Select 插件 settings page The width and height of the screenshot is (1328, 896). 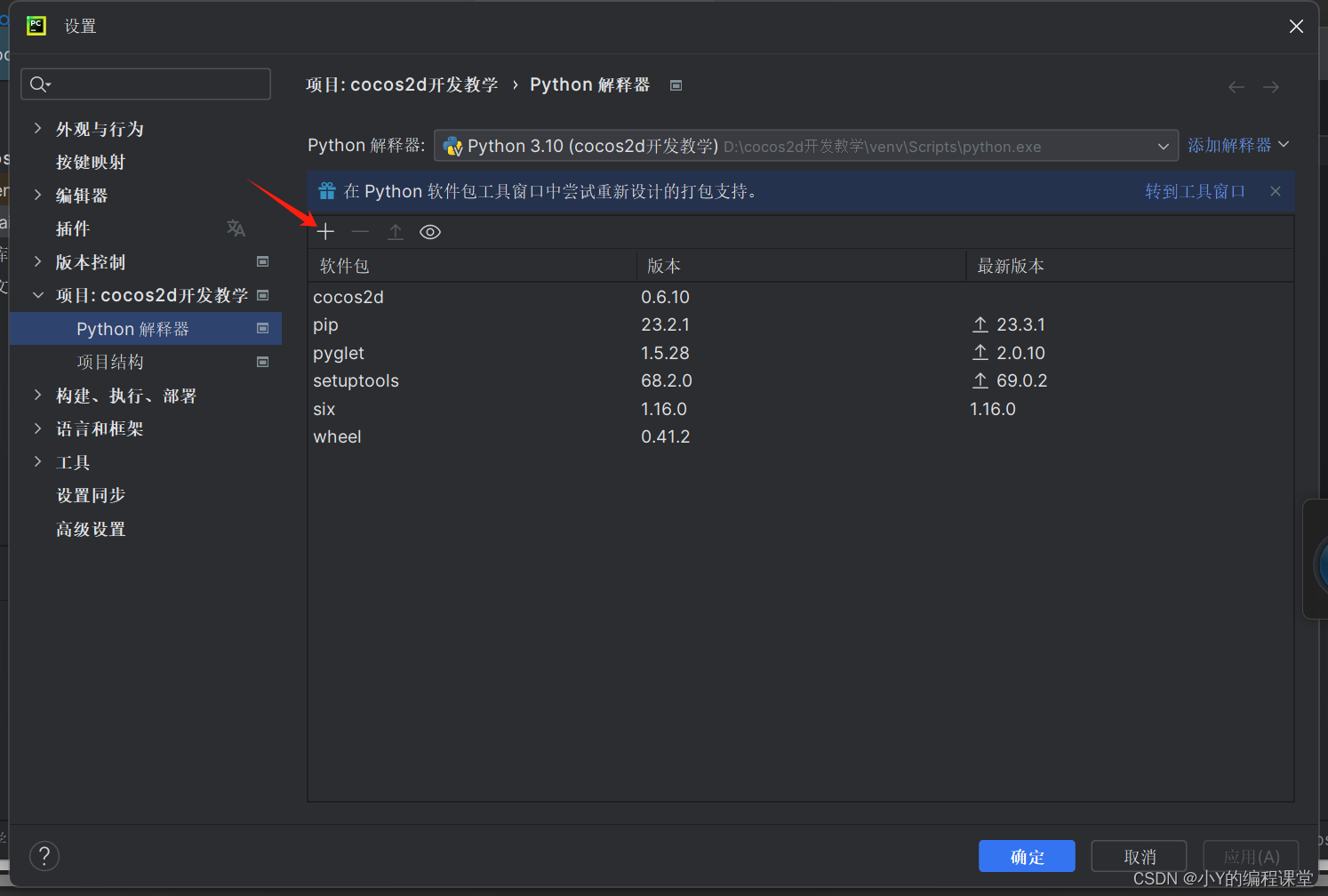click(73, 228)
